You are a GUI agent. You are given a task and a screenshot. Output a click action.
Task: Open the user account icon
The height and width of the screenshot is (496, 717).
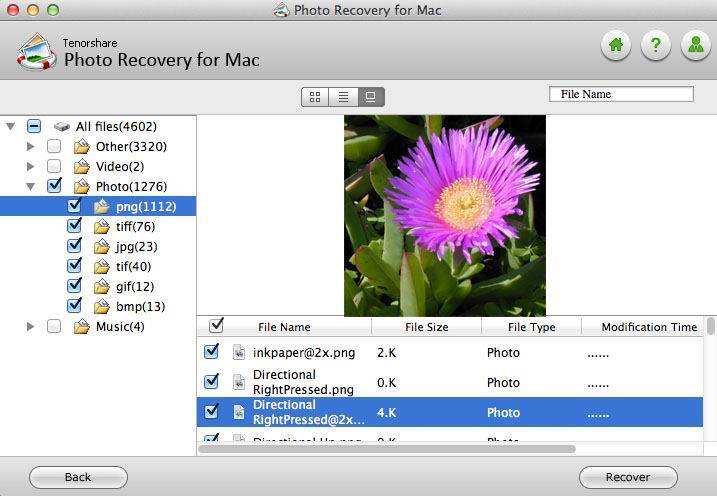696,45
